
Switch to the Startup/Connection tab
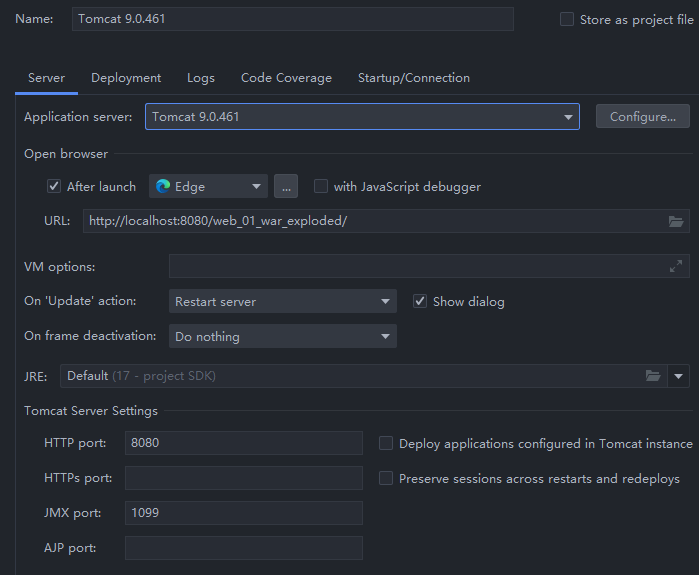pos(414,78)
